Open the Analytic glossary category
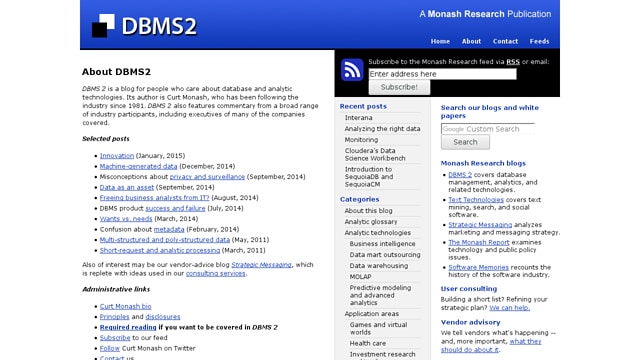Screen dimensions: 640x360 [371, 222]
